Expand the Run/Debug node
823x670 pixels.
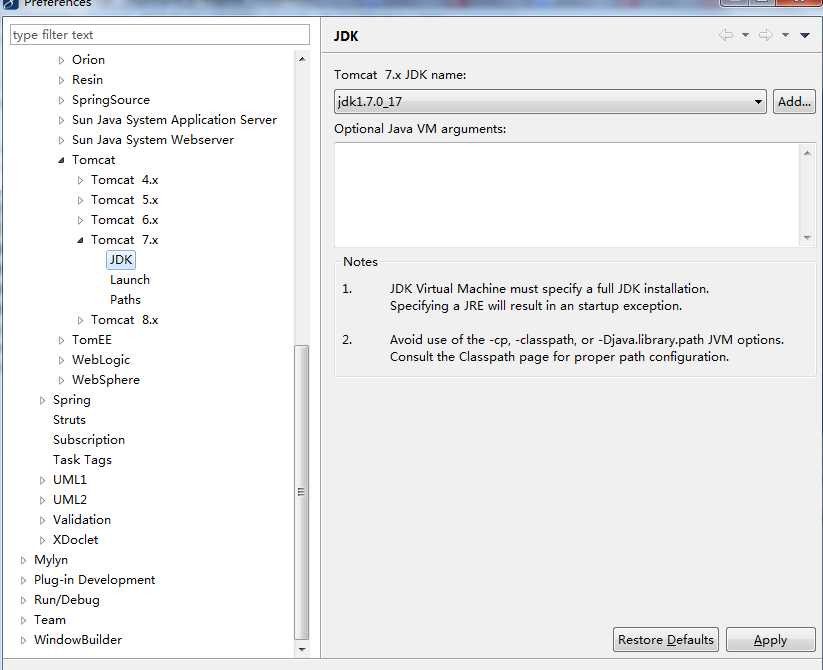pyautogui.click(x=24, y=600)
